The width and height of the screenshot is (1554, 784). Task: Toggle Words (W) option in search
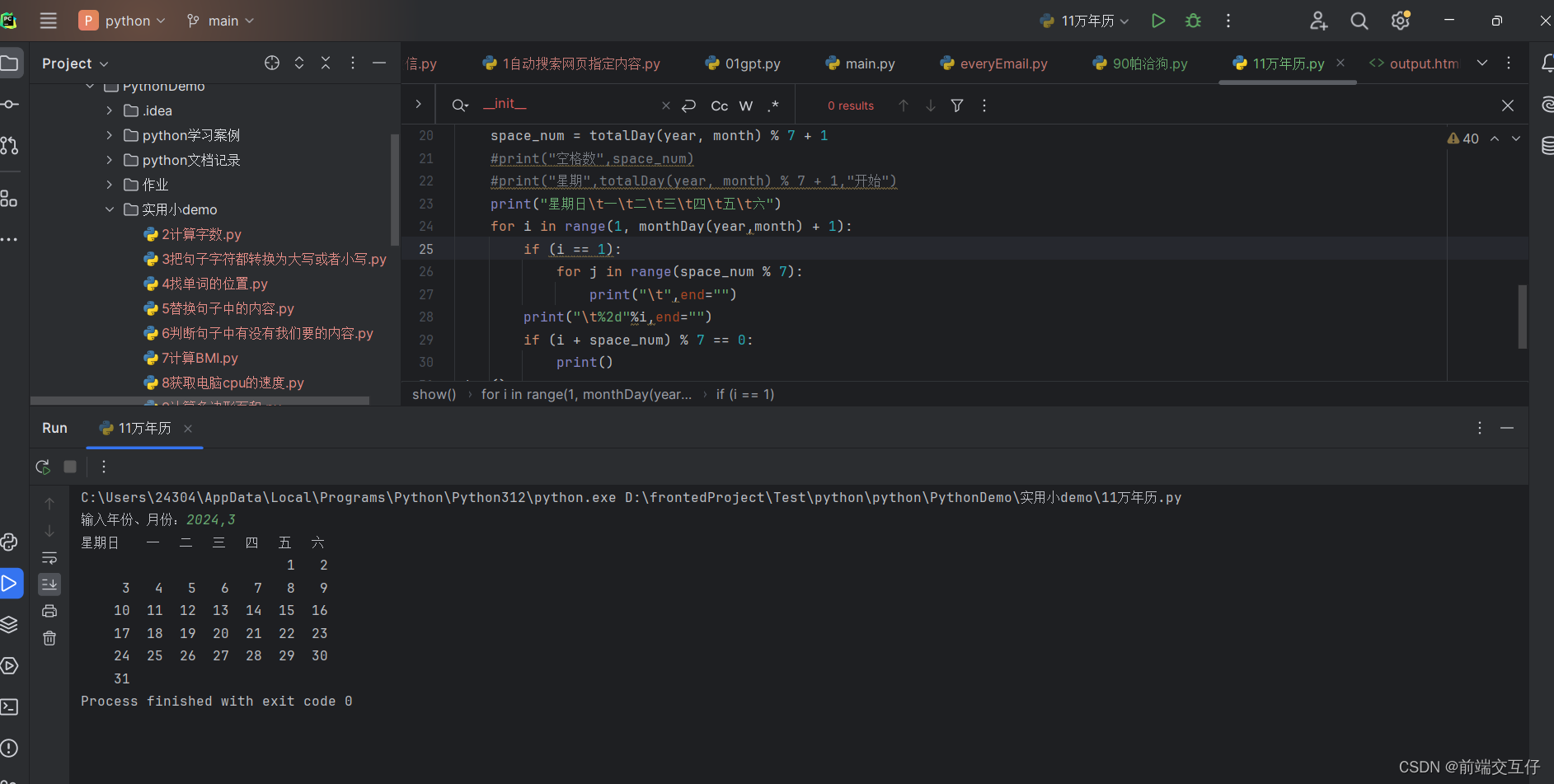click(746, 106)
